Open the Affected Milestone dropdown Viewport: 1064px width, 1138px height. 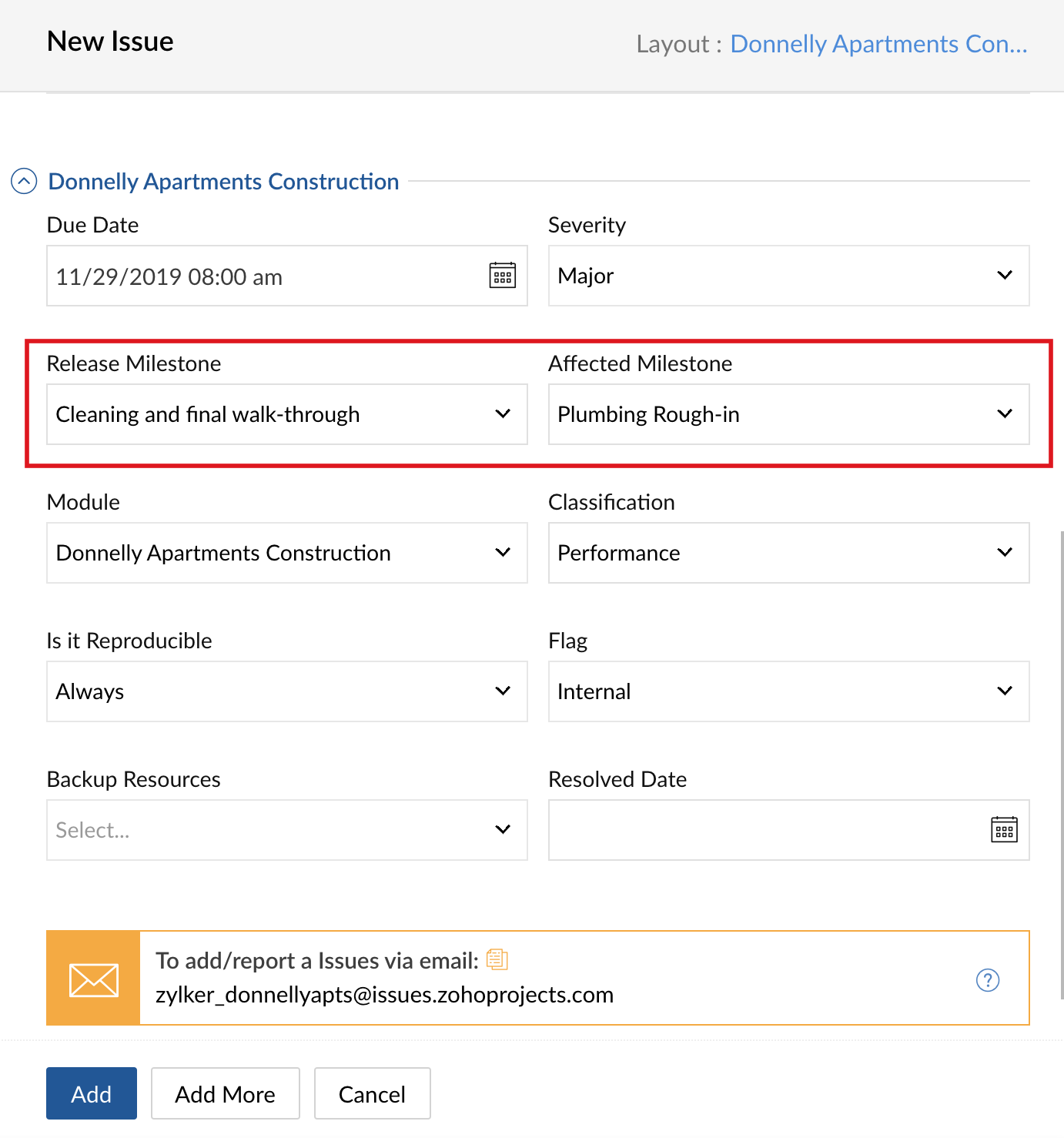[788, 414]
